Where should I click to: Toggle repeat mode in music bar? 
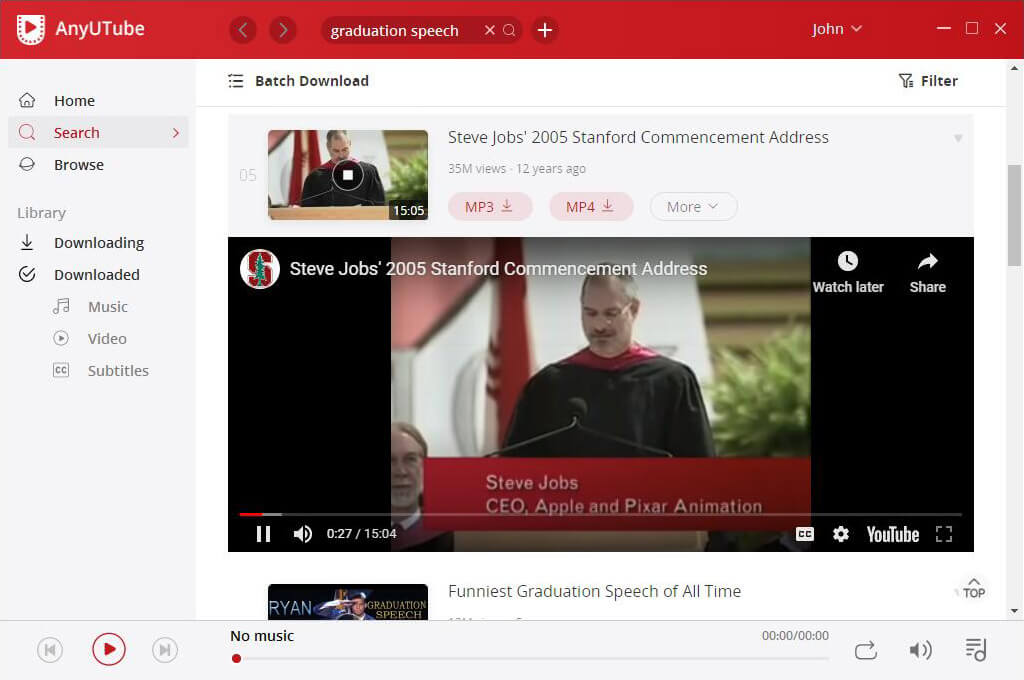click(x=866, y=650)
